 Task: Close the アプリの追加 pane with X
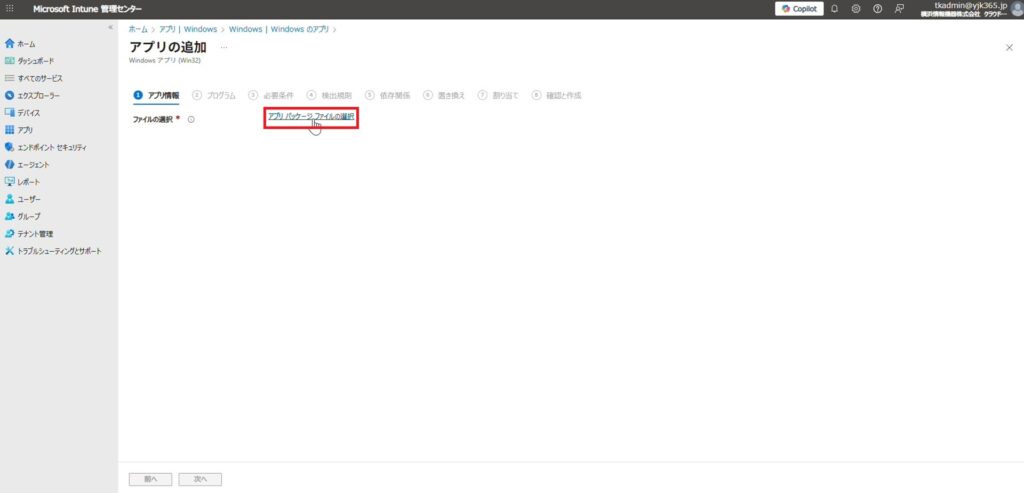coord(1008,47)
